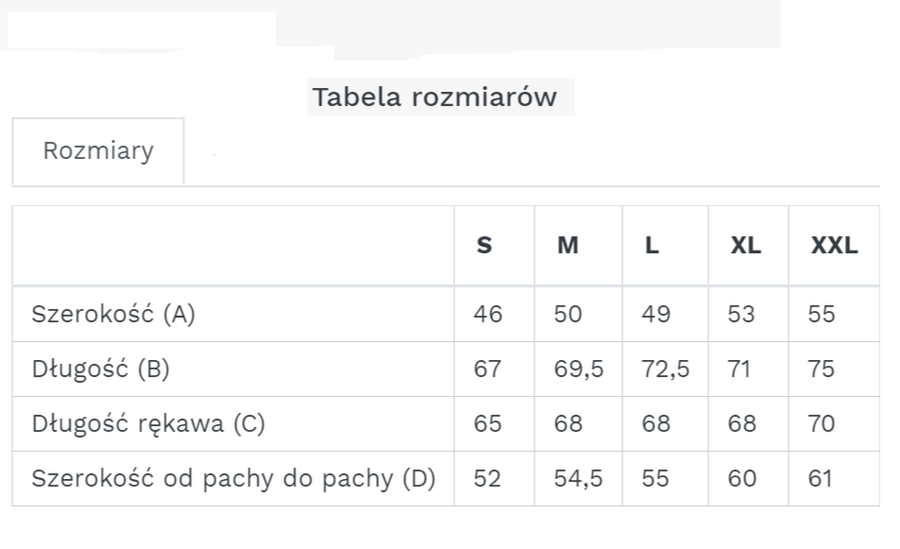Click the 70 sleeve length value
Viewport: 900px width, 549px height.
tap(820, 424)
